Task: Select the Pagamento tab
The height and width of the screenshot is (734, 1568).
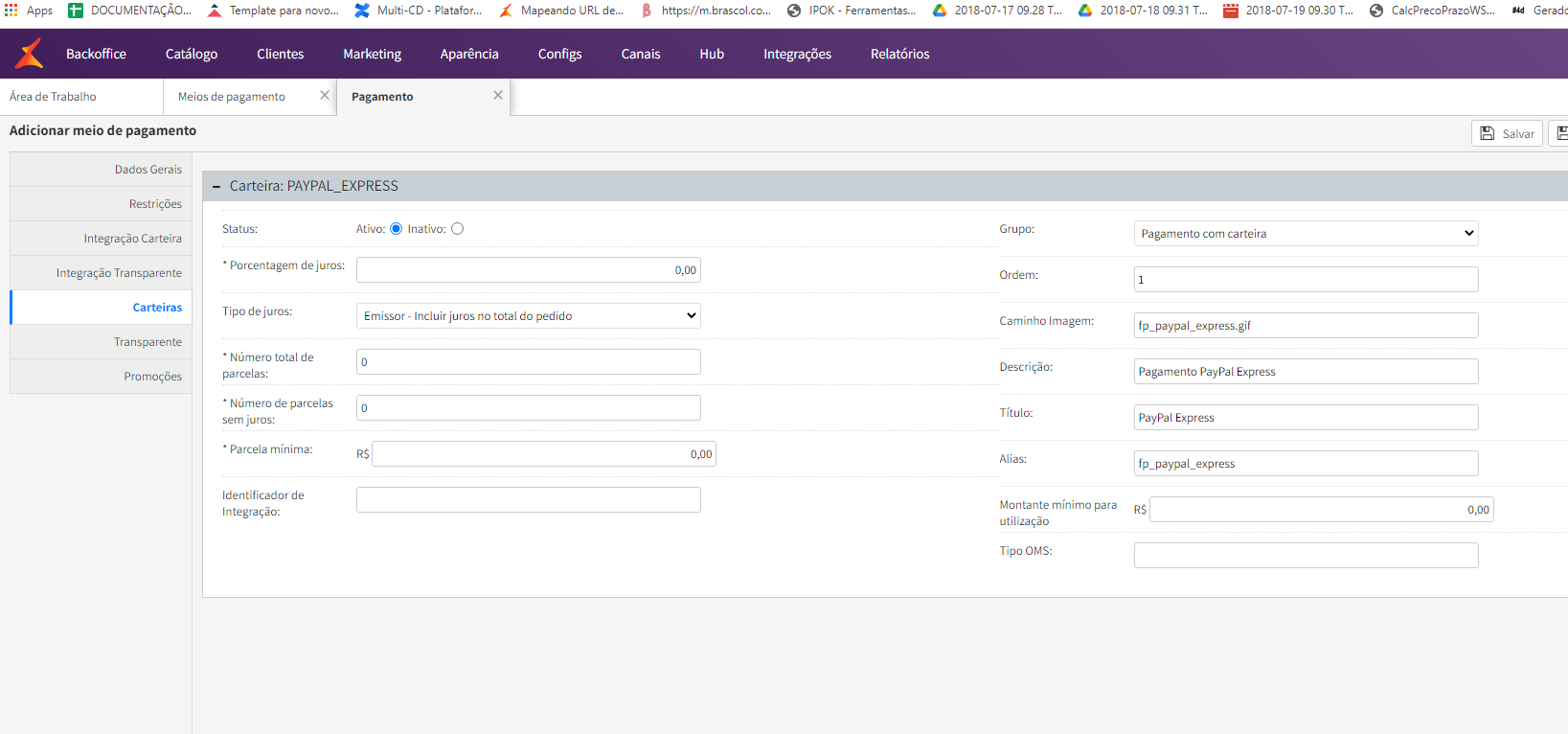Action: click(x=423, y=97)
